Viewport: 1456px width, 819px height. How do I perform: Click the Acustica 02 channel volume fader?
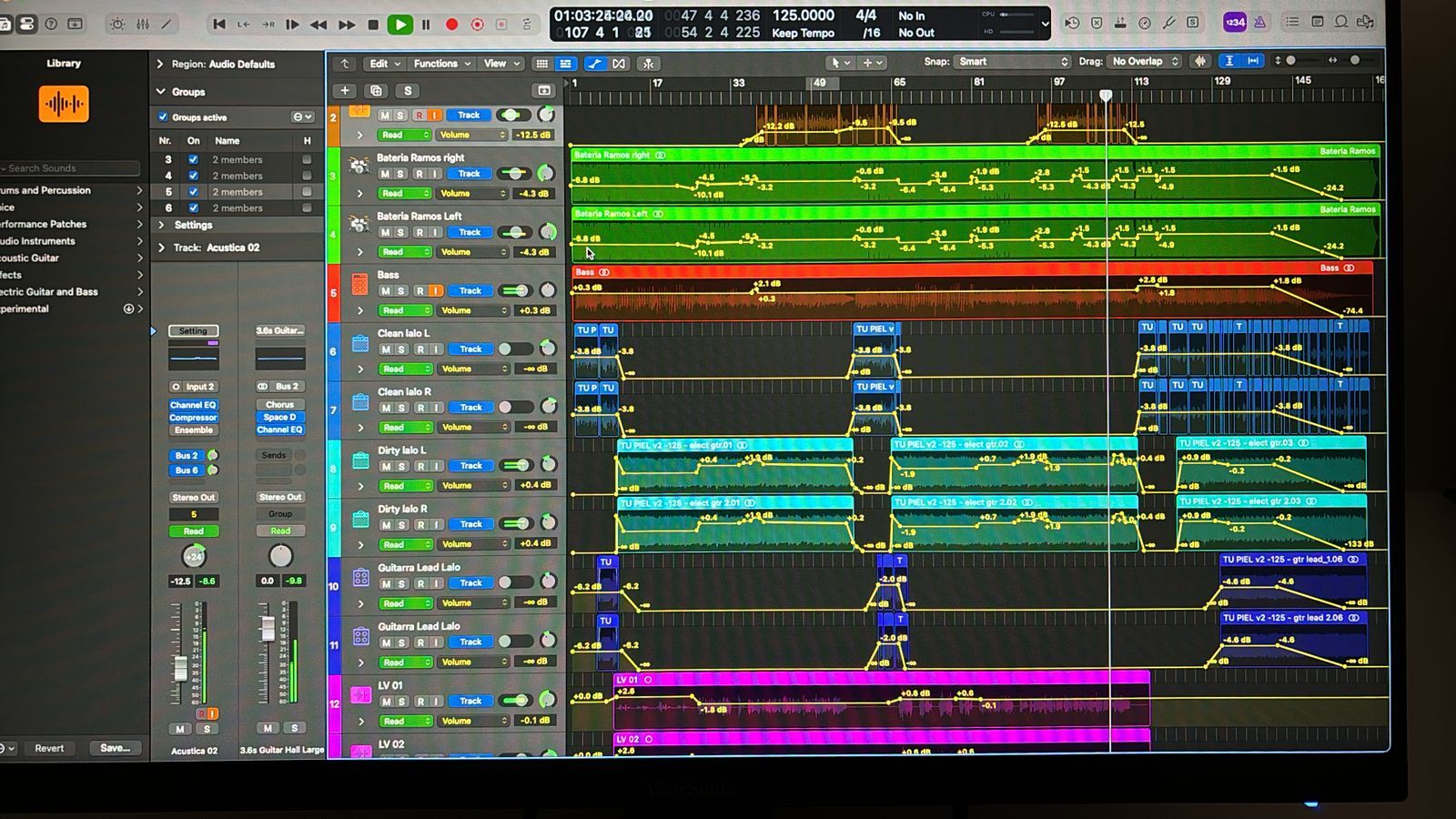(x=181, y=669)
